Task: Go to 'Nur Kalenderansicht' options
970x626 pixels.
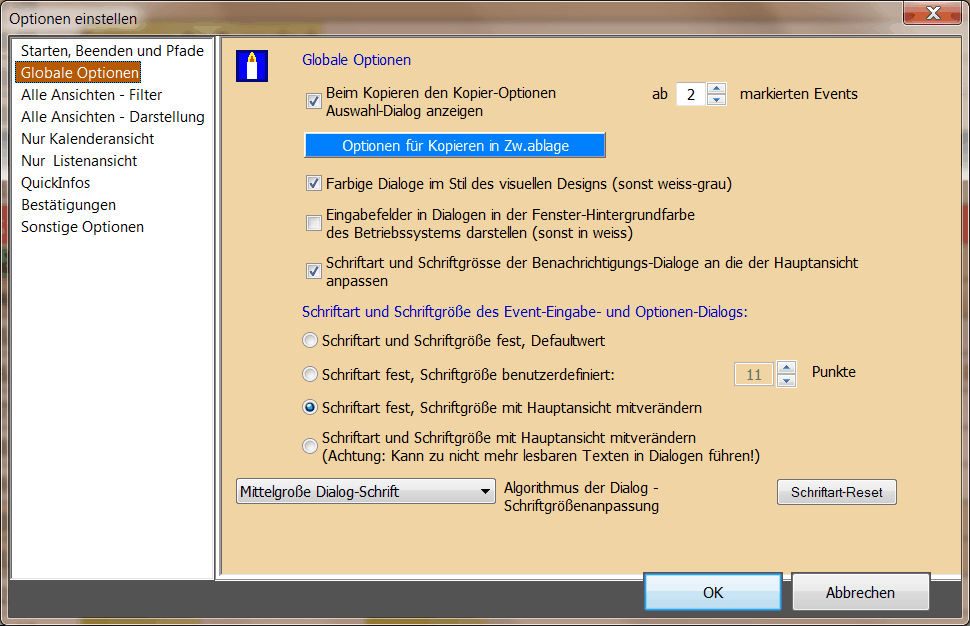Action: tap(87, 139)
